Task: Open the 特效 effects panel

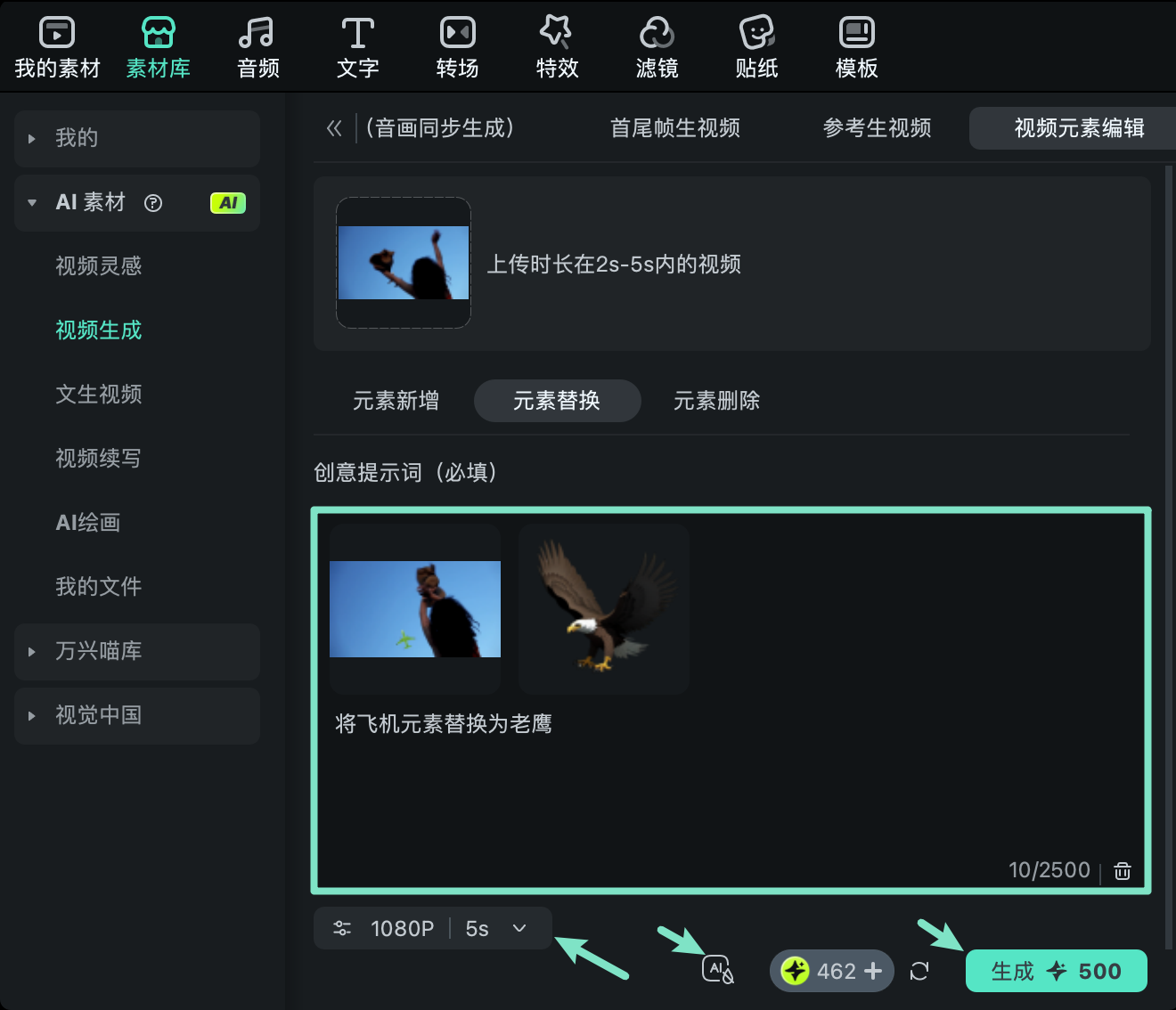Action: coord(557,45)
